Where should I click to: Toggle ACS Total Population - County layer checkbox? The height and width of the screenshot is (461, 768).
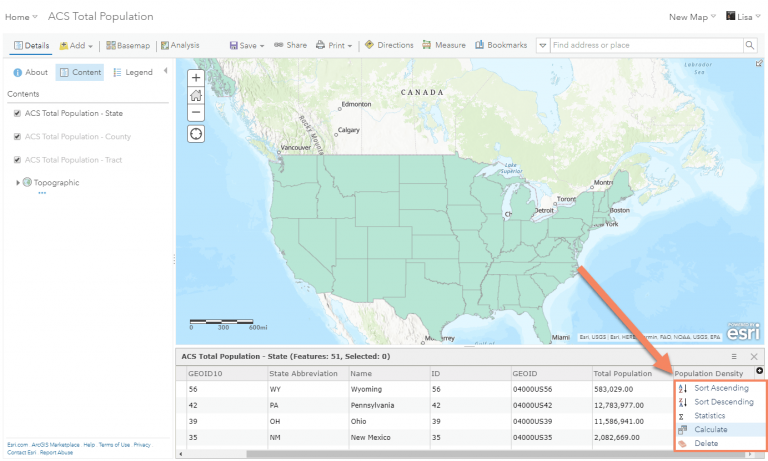(17, 137)
